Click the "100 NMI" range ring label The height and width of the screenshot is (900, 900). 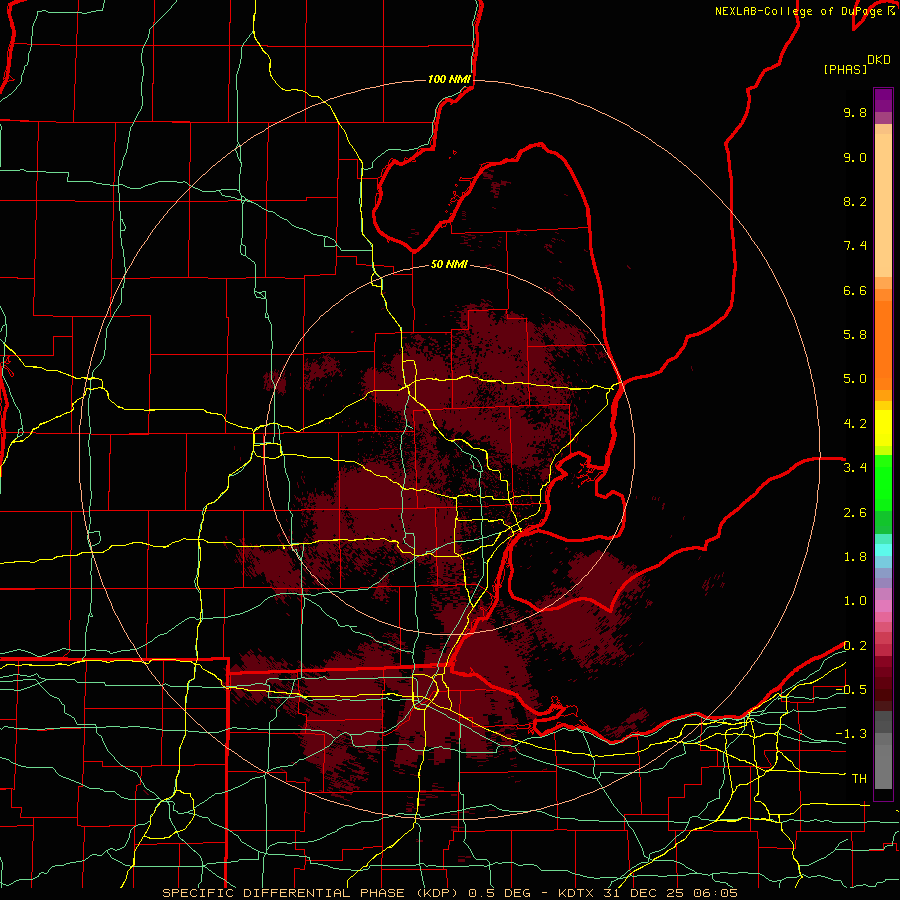pyautogui.click(x=449, y=79)
